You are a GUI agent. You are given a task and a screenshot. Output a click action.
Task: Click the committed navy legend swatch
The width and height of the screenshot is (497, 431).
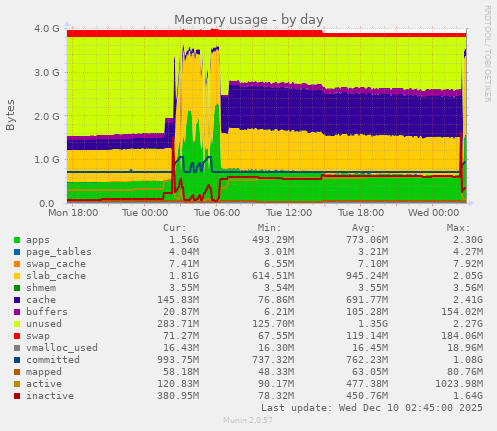[17, 360]
